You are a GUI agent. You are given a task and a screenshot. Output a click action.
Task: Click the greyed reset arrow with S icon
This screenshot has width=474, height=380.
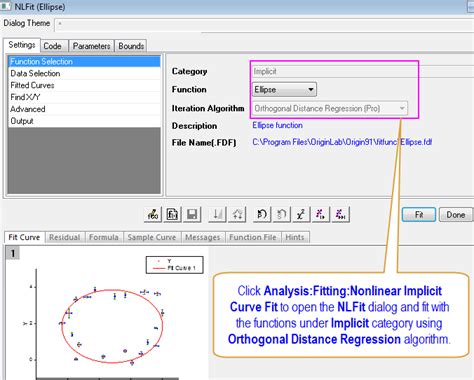click(282, 214)
